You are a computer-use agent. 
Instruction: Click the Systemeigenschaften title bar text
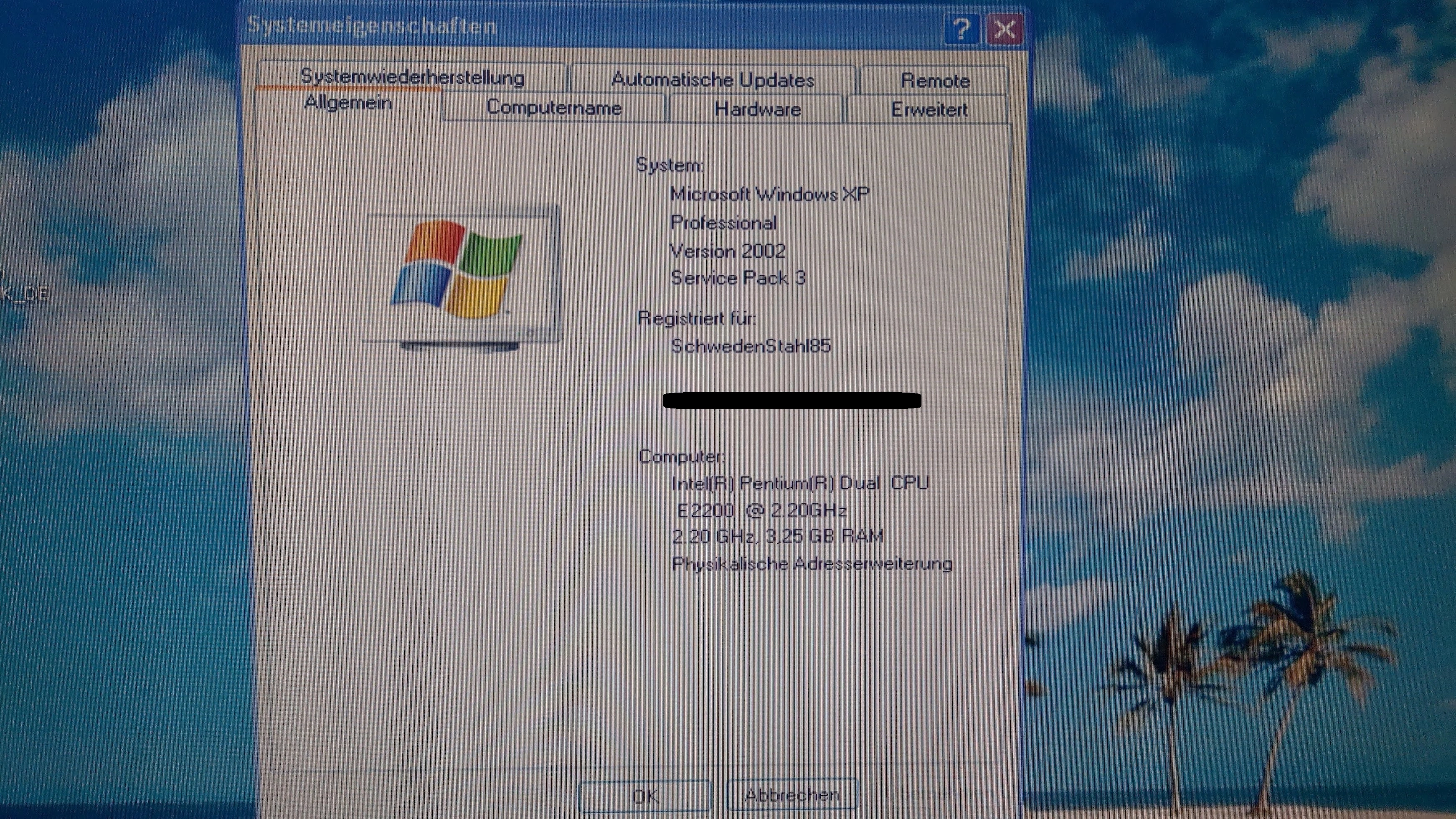point(372,25)
